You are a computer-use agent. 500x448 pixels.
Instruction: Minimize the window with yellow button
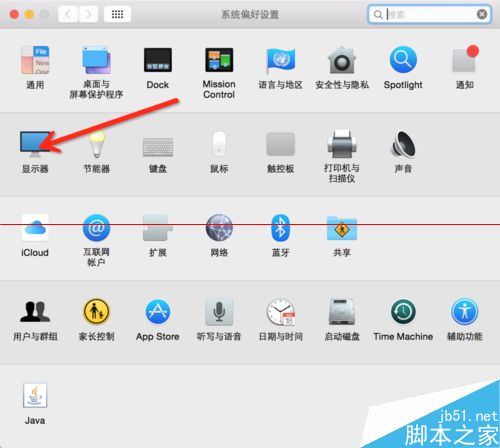[x=29, y=14]
